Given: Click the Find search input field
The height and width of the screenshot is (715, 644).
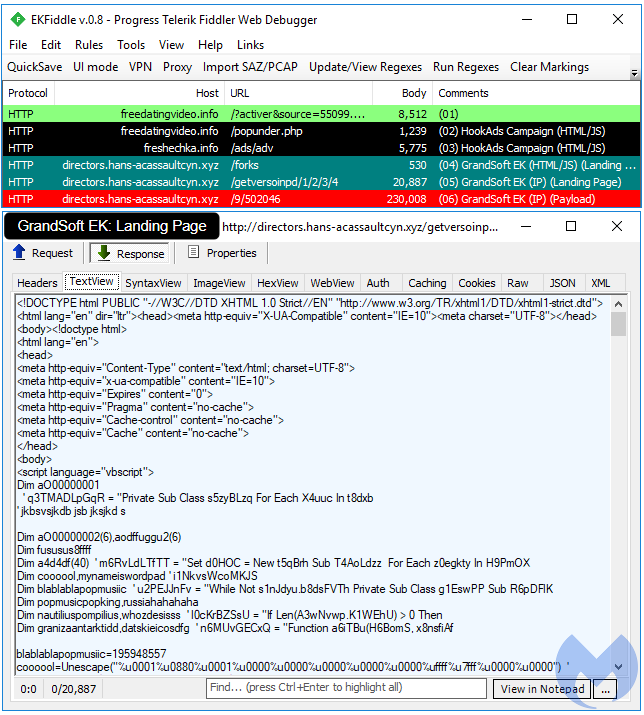Looking at the screenshot, I should tap(346, 688).
